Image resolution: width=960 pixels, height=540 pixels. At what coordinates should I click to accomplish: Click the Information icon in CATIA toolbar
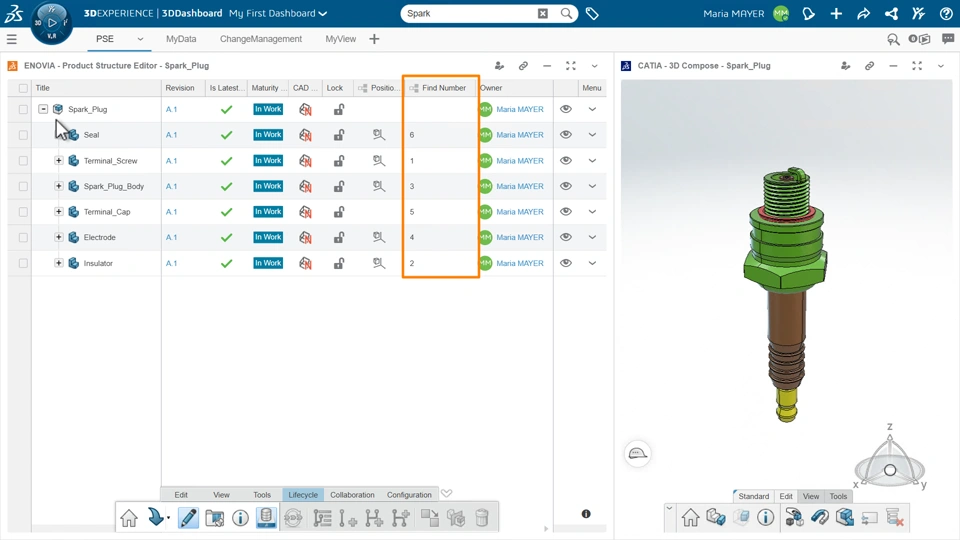click(765, 518)
